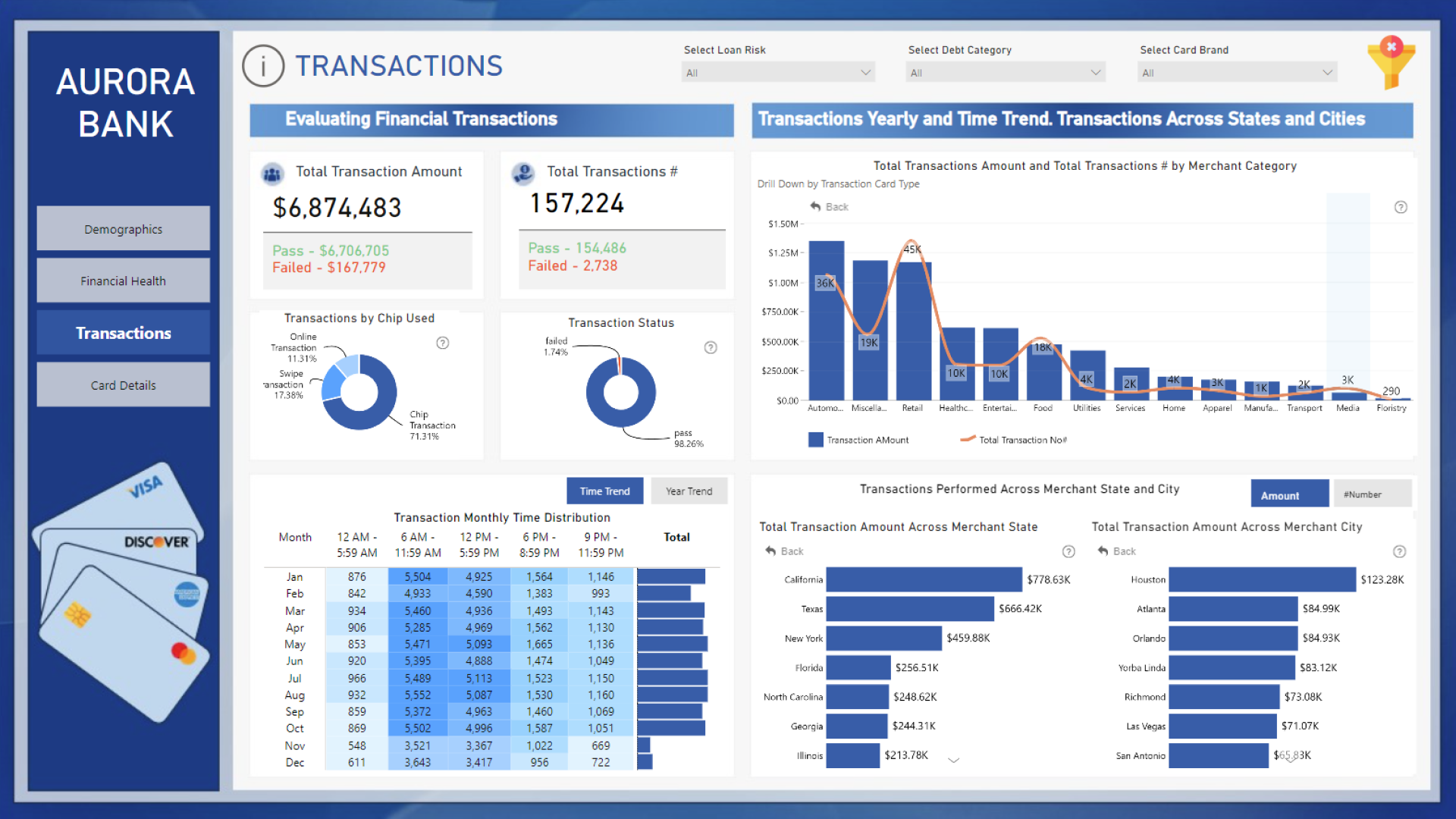
Task: Click the 157,224 total transactions value
Action: tap(577, 203)
